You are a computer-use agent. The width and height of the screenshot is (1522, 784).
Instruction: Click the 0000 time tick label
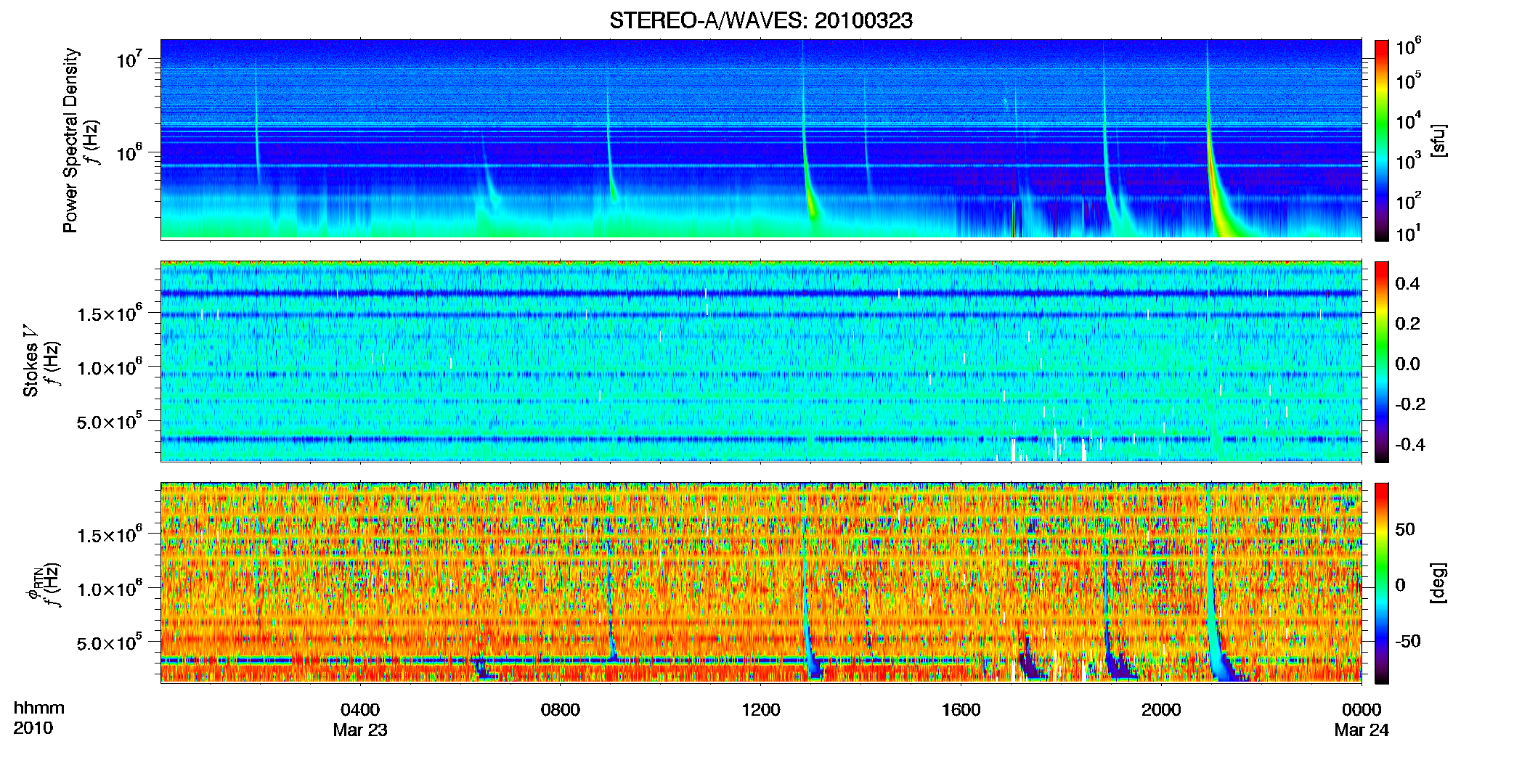1362,709
